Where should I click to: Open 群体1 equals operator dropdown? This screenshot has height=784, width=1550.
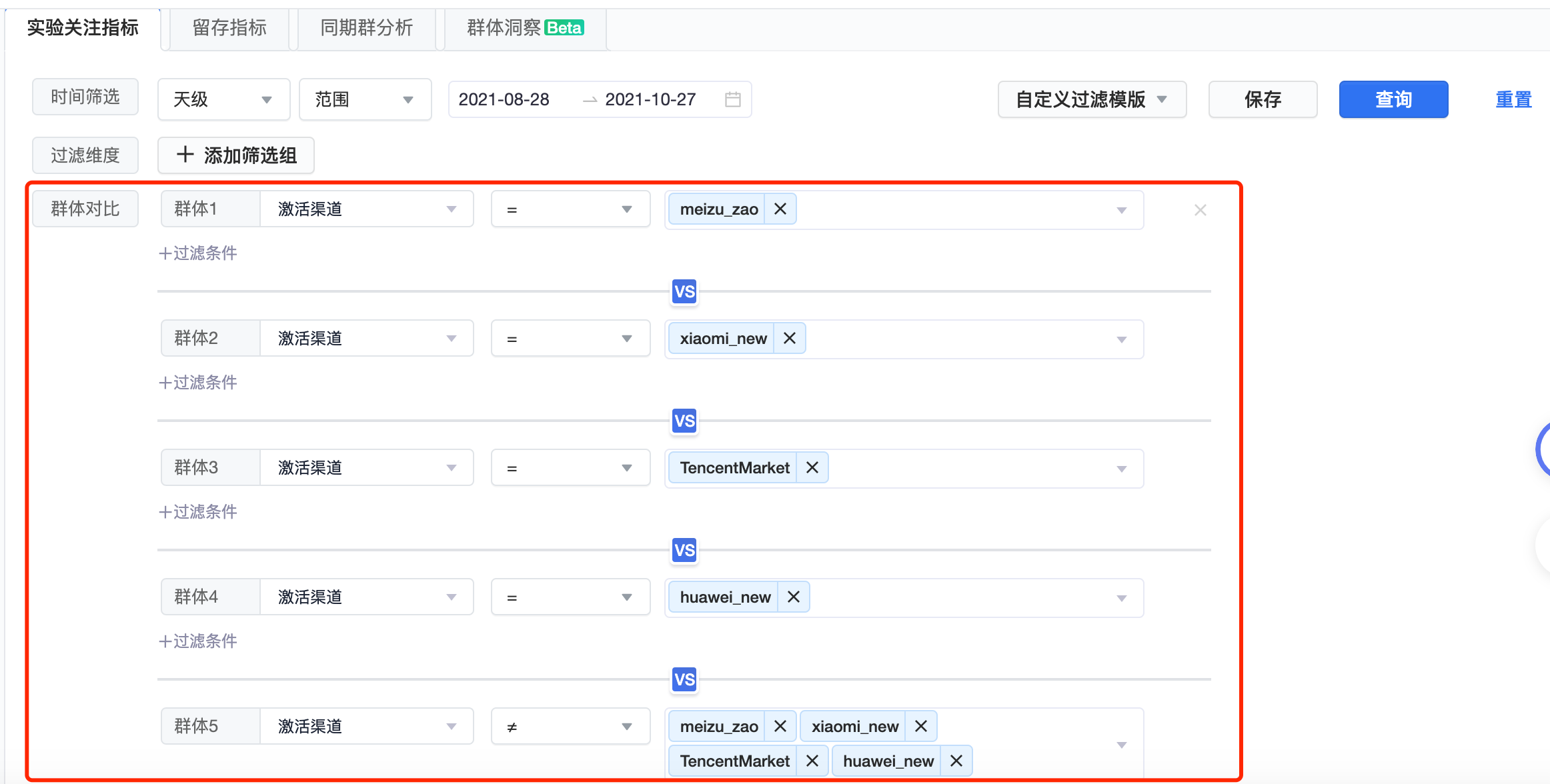[571, 209]
